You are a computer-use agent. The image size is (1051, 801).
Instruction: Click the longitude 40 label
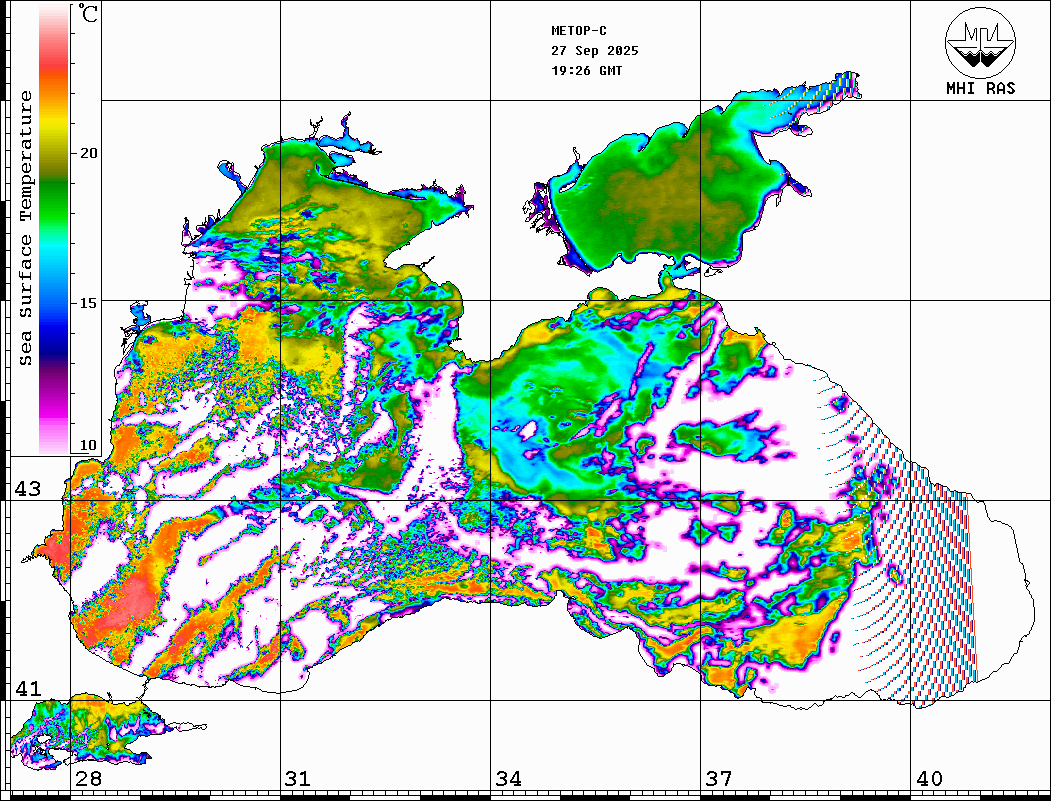coord(928,779)
